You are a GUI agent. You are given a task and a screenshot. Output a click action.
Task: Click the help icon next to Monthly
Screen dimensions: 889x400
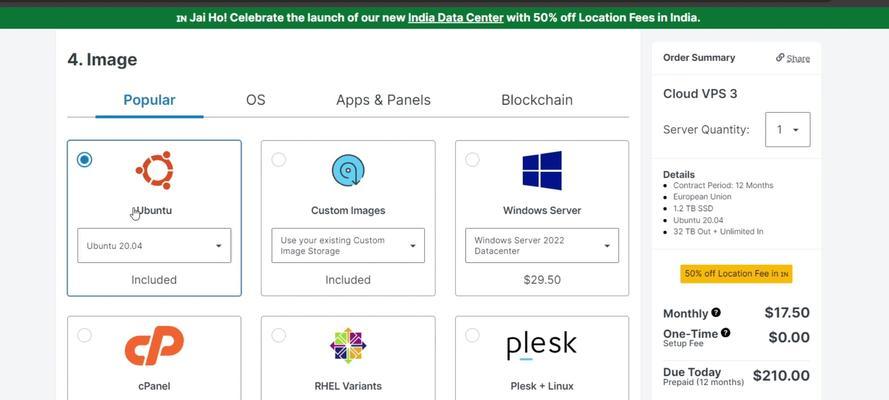[x=716, y=312]
